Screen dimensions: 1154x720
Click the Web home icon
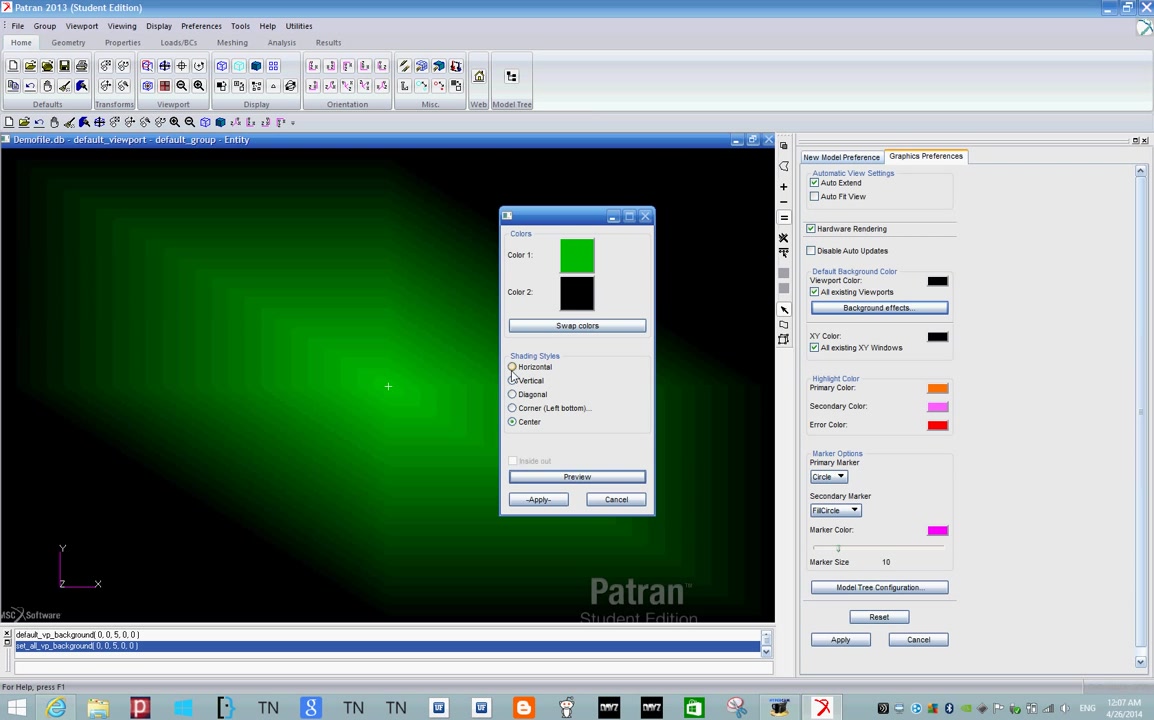(479, 77)
